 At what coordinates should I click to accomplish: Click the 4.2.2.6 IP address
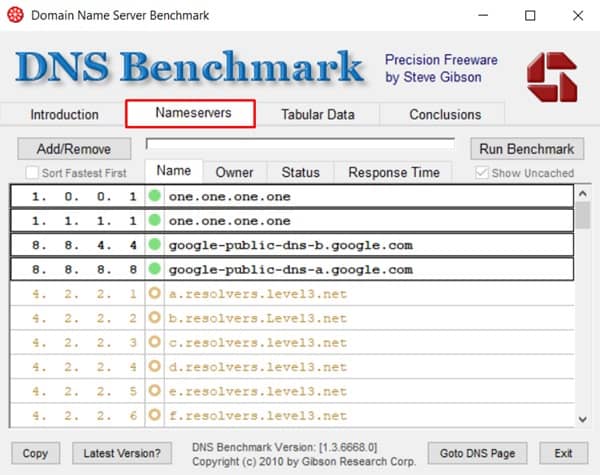coord(84,415)
